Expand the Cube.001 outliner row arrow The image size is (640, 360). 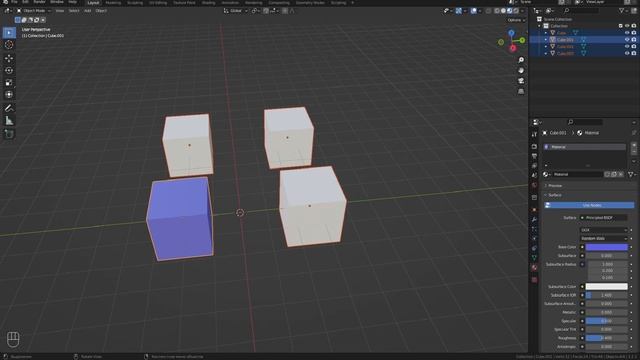[546, 40]
